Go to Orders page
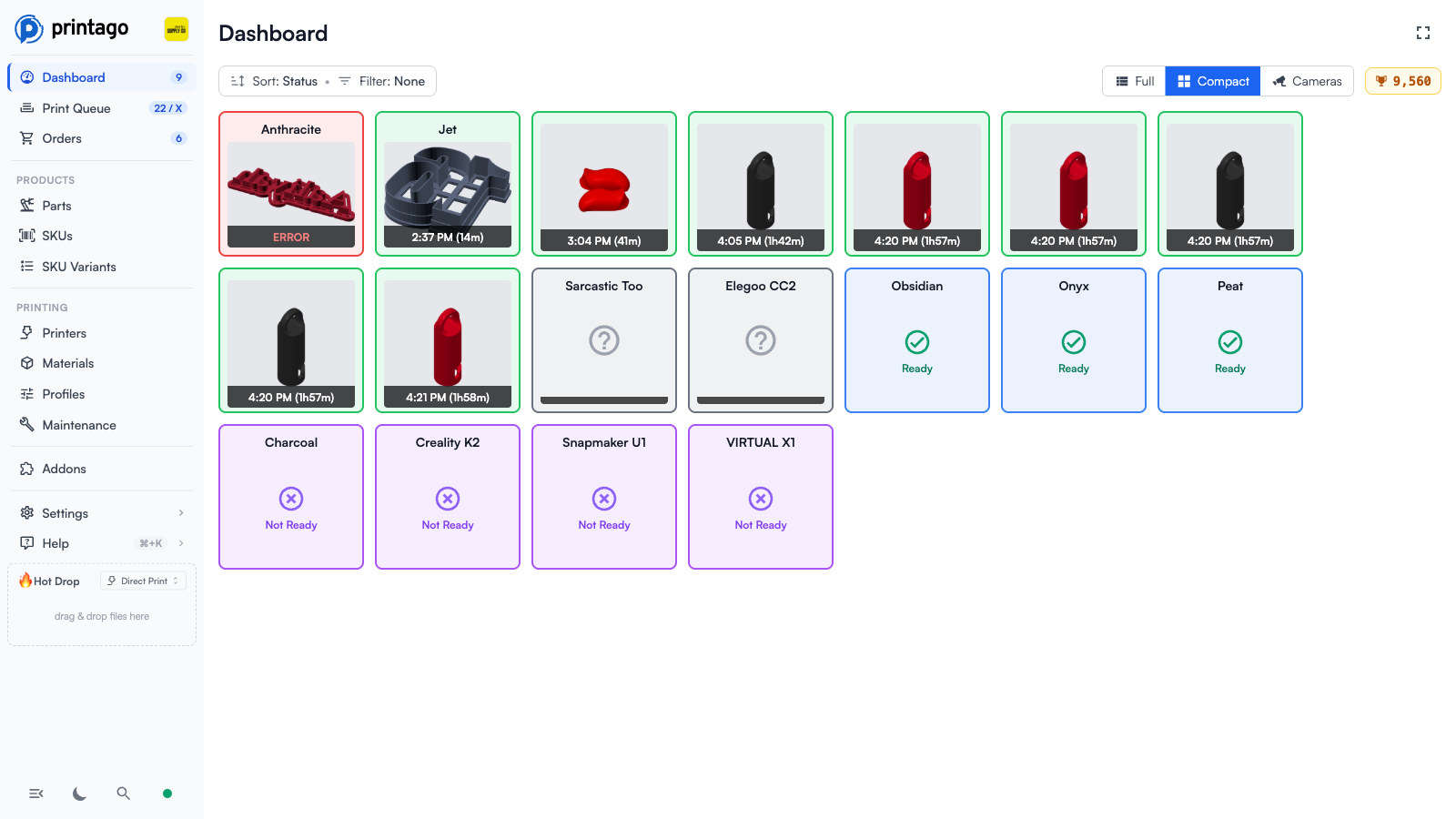This screenshot has width=1456, height=819. coord(101,138)
